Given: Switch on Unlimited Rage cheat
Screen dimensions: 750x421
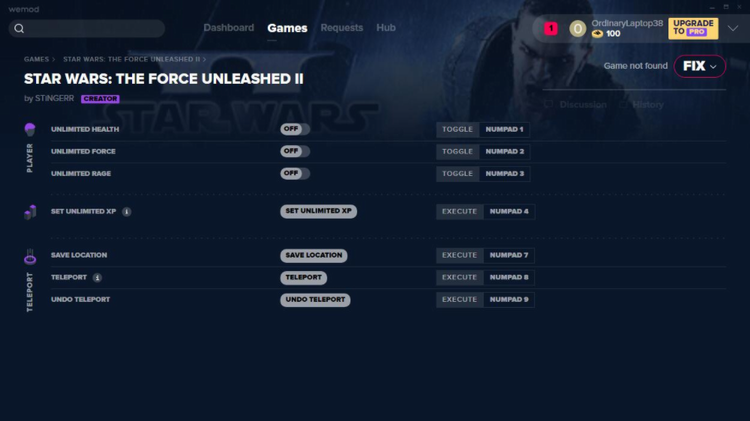Looking at the screenshot, I should [295, 174].
